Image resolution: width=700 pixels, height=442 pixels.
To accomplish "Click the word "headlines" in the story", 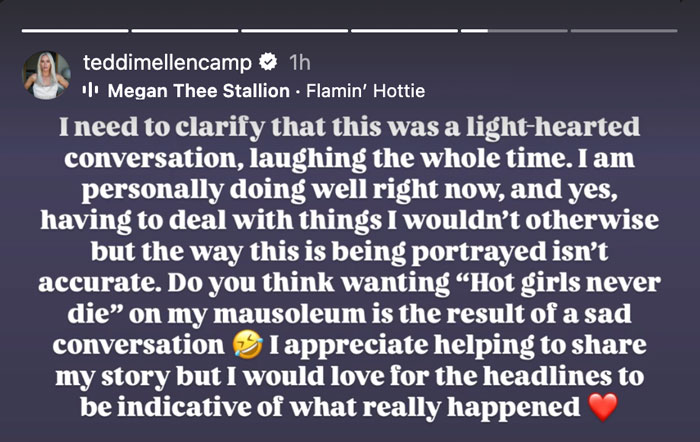I will 547,375.
